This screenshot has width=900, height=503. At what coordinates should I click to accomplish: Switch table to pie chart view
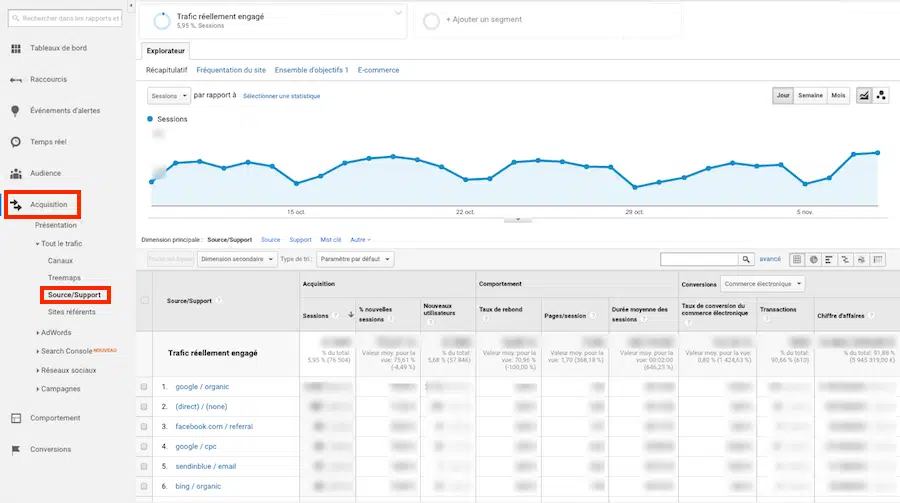point(814,259)
